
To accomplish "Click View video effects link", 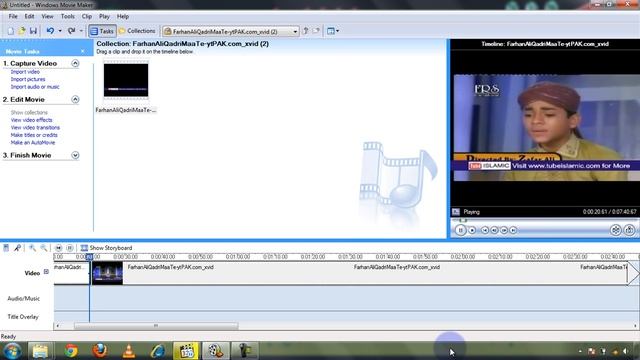I will (31, 120).
